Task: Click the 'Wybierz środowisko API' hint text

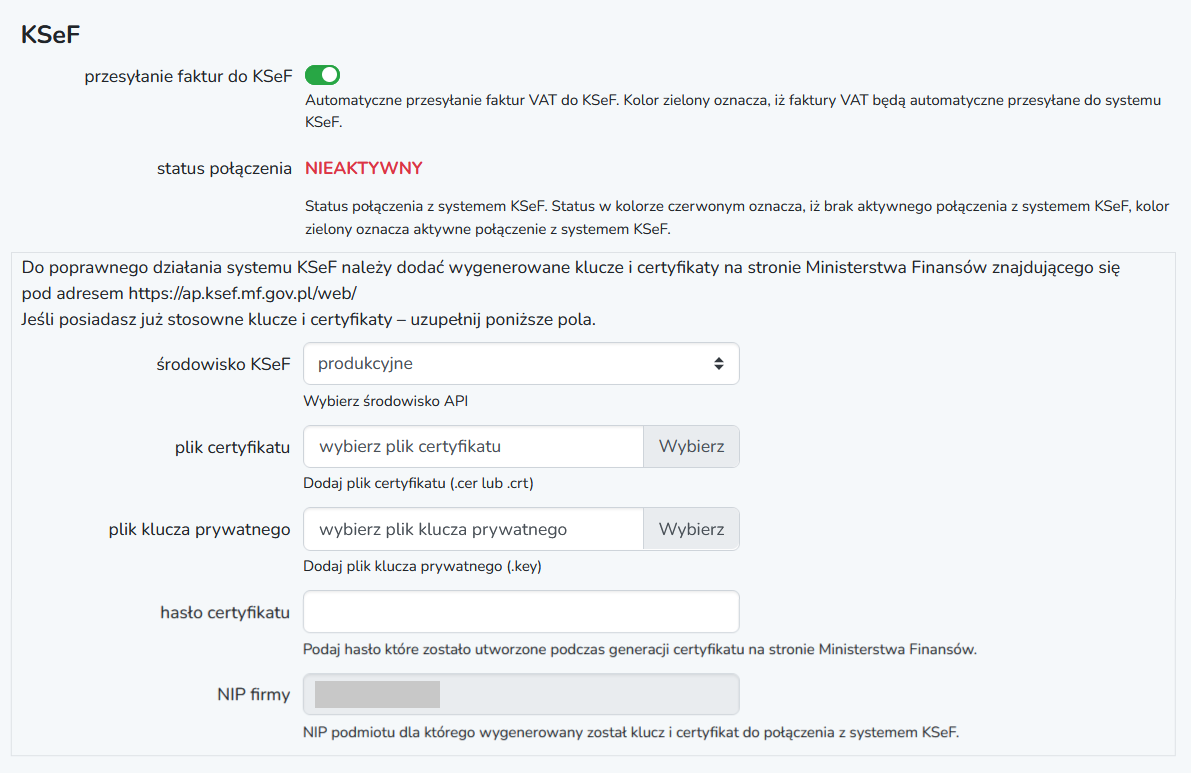Action: (x=385, y=401)
